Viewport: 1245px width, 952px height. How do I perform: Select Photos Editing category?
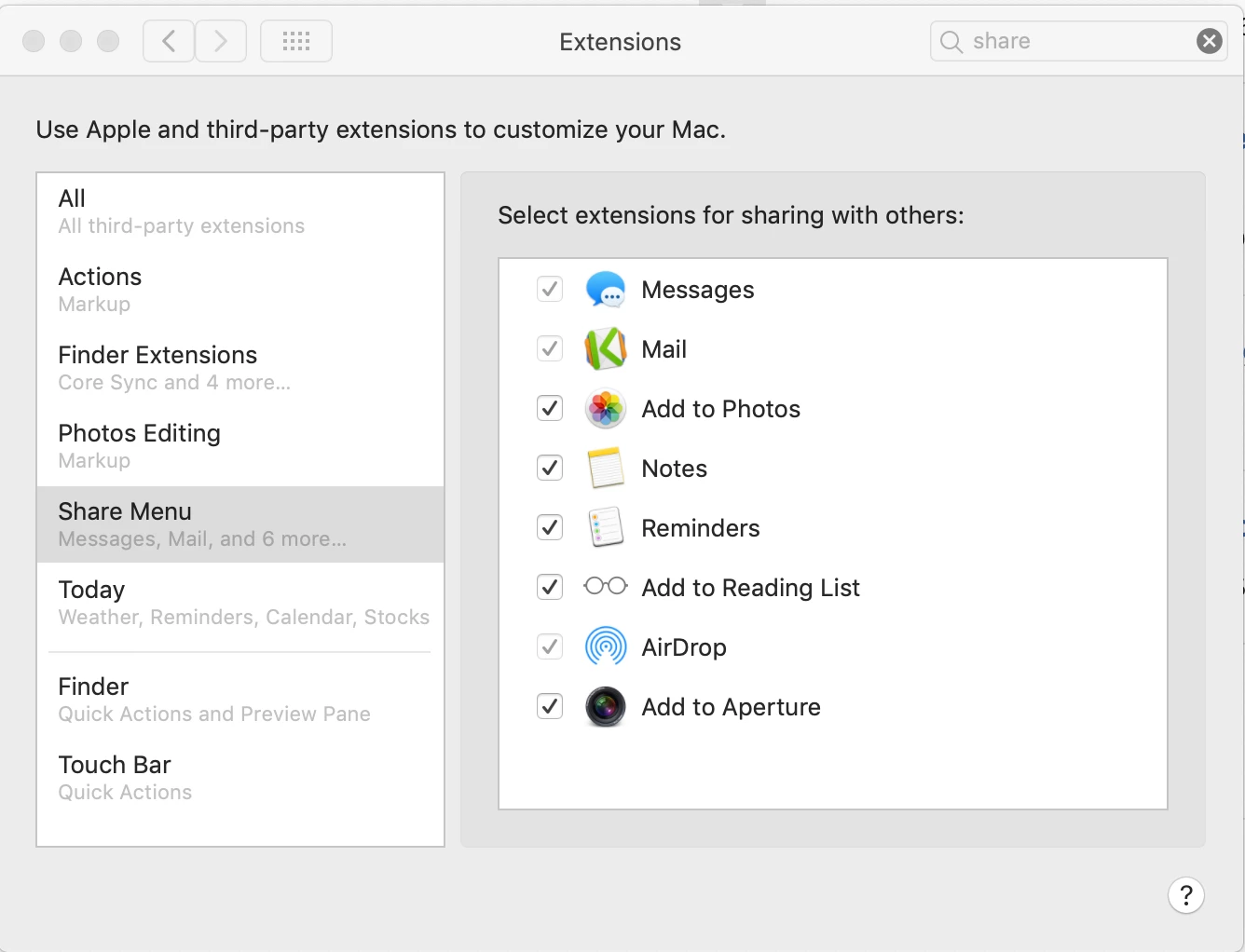pyautogui.click(x=240, y=446)
